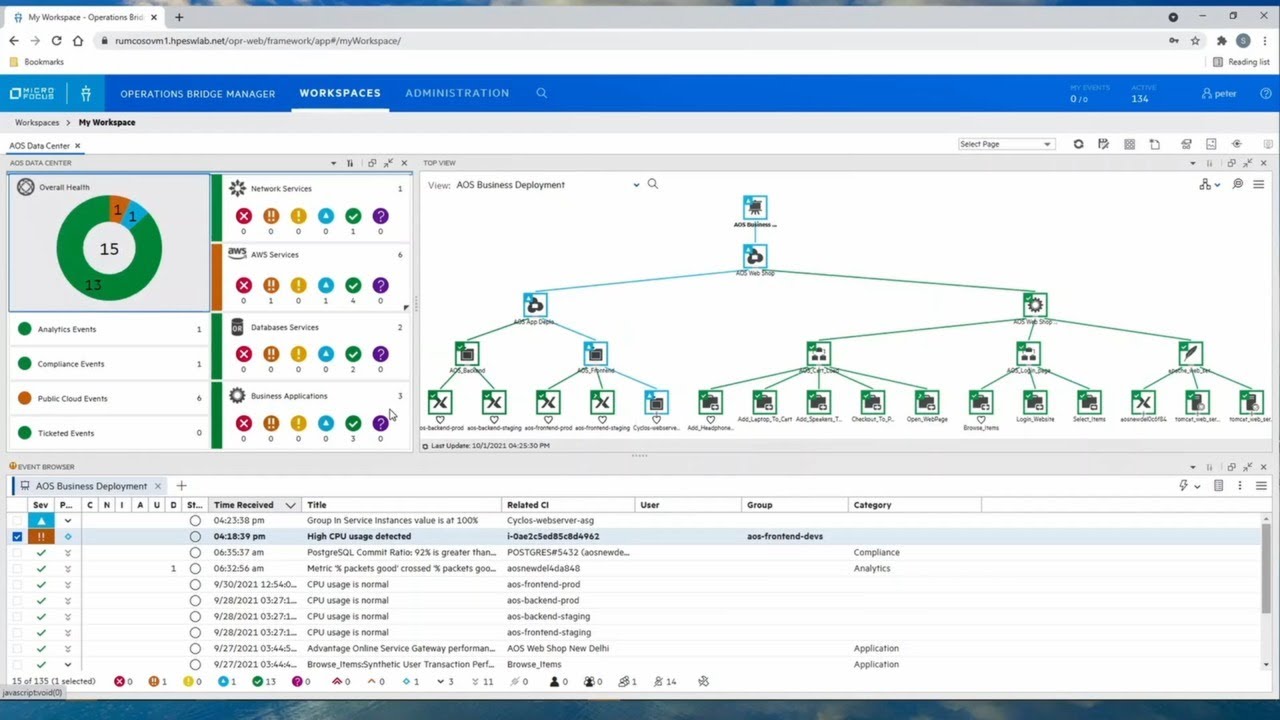Select the aos-backend-prod node in topology
1280x720 pixels.
click(x=440, y=402)
